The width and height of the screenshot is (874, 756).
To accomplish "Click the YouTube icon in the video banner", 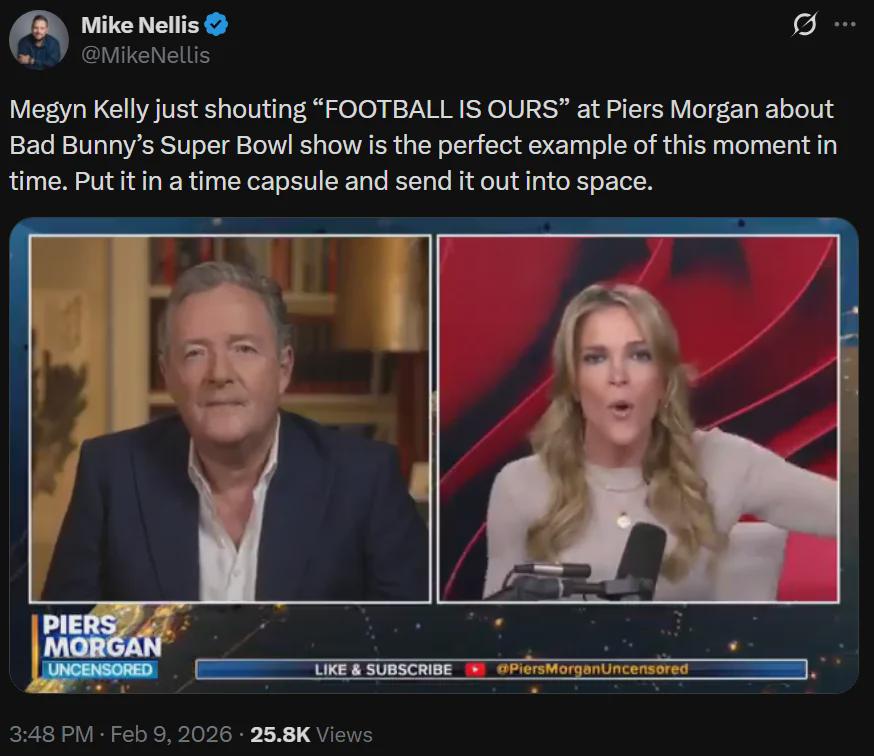I will (474, 669).
